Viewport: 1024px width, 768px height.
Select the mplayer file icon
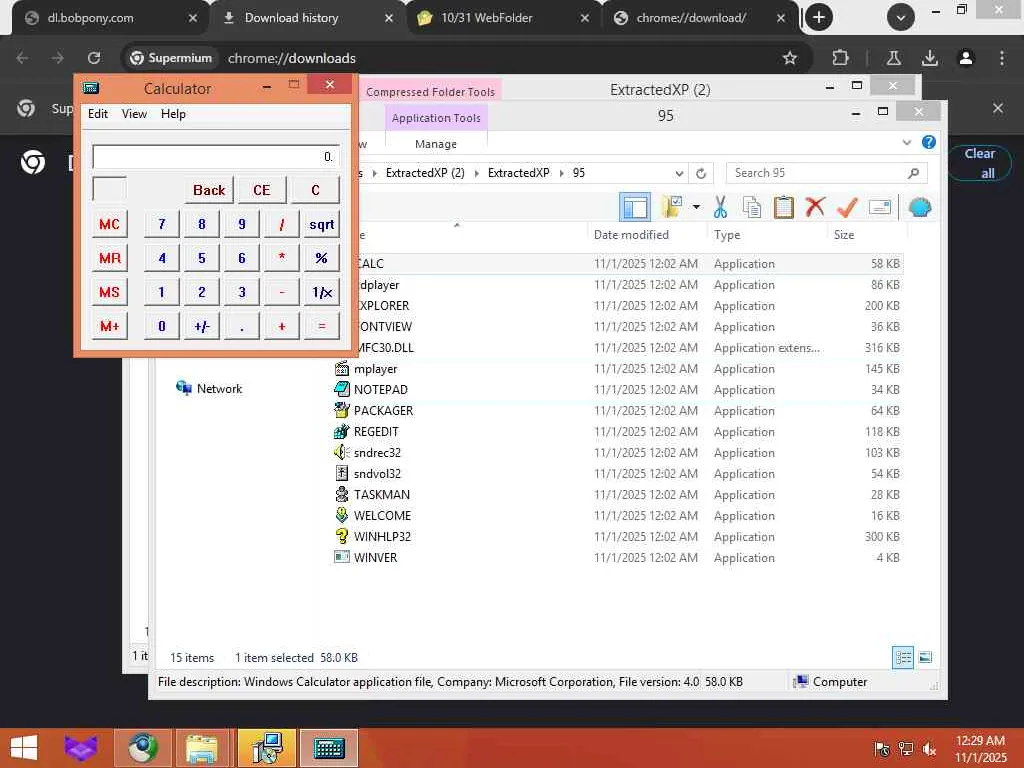point(342,369)
